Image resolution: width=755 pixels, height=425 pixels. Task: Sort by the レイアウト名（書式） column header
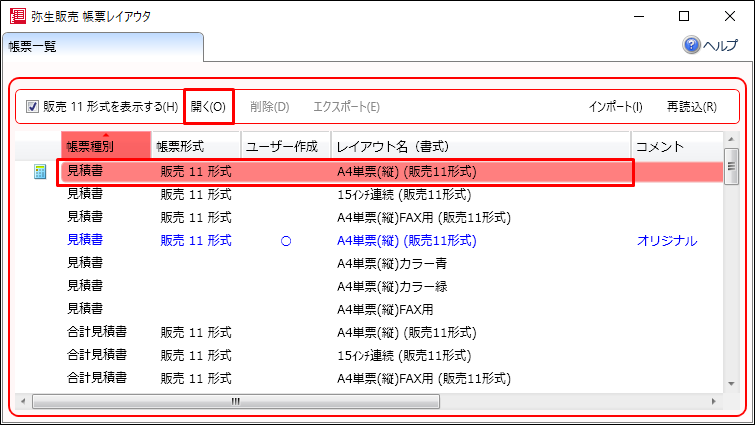point(481,146)
